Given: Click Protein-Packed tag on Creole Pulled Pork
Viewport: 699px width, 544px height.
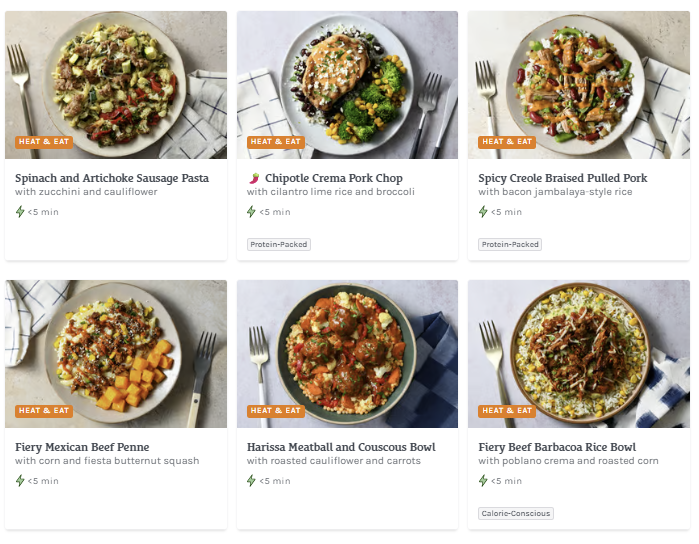Looking at the screenshot, I should pos(510,244).
